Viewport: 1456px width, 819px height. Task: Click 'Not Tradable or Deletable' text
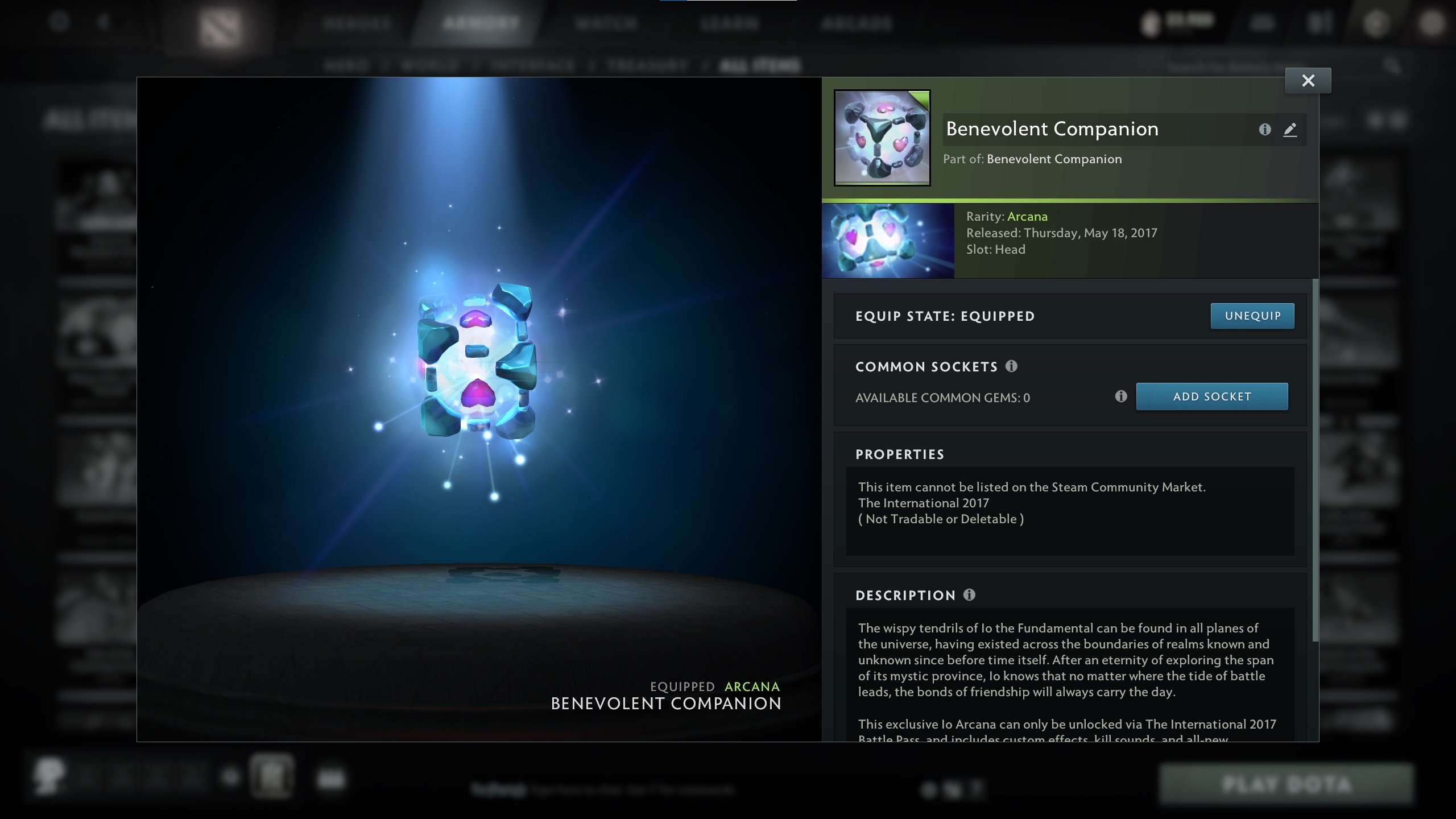(941, 519)
